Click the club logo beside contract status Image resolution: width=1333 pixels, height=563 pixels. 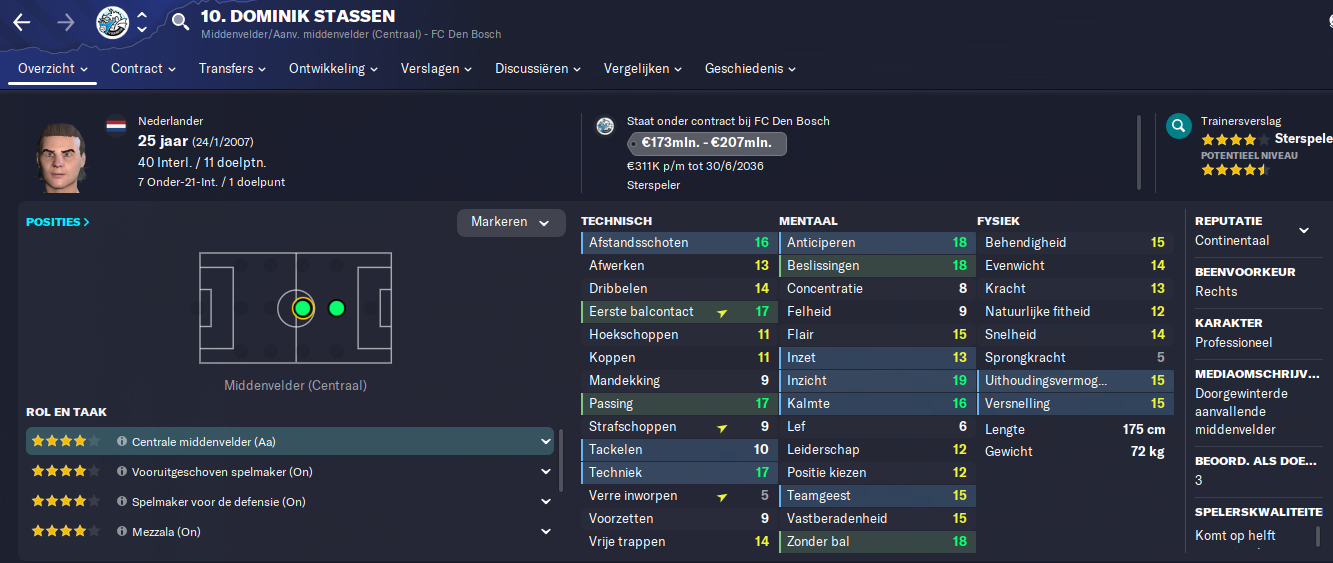point(604,126)
